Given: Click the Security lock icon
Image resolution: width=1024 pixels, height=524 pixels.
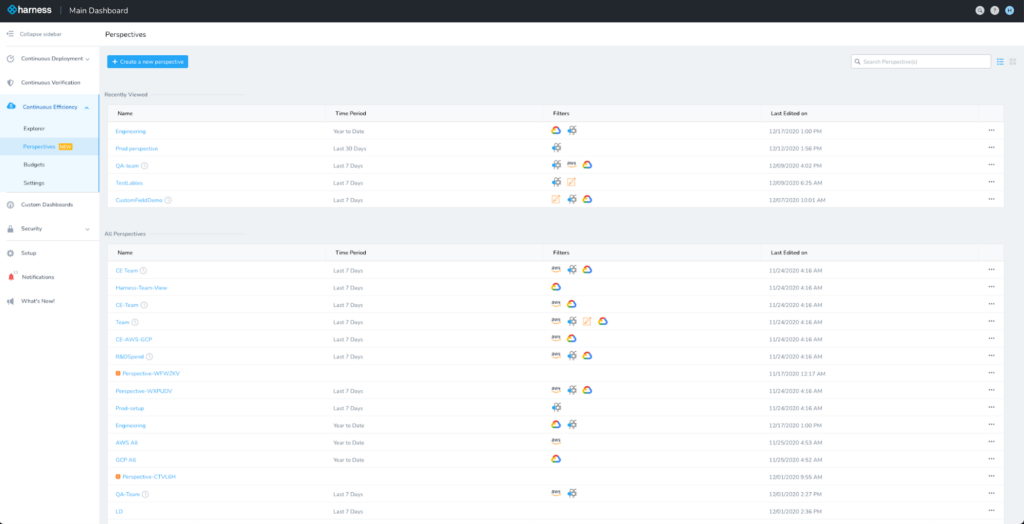Looking at the screenshot, I should [x=10, y=229].
